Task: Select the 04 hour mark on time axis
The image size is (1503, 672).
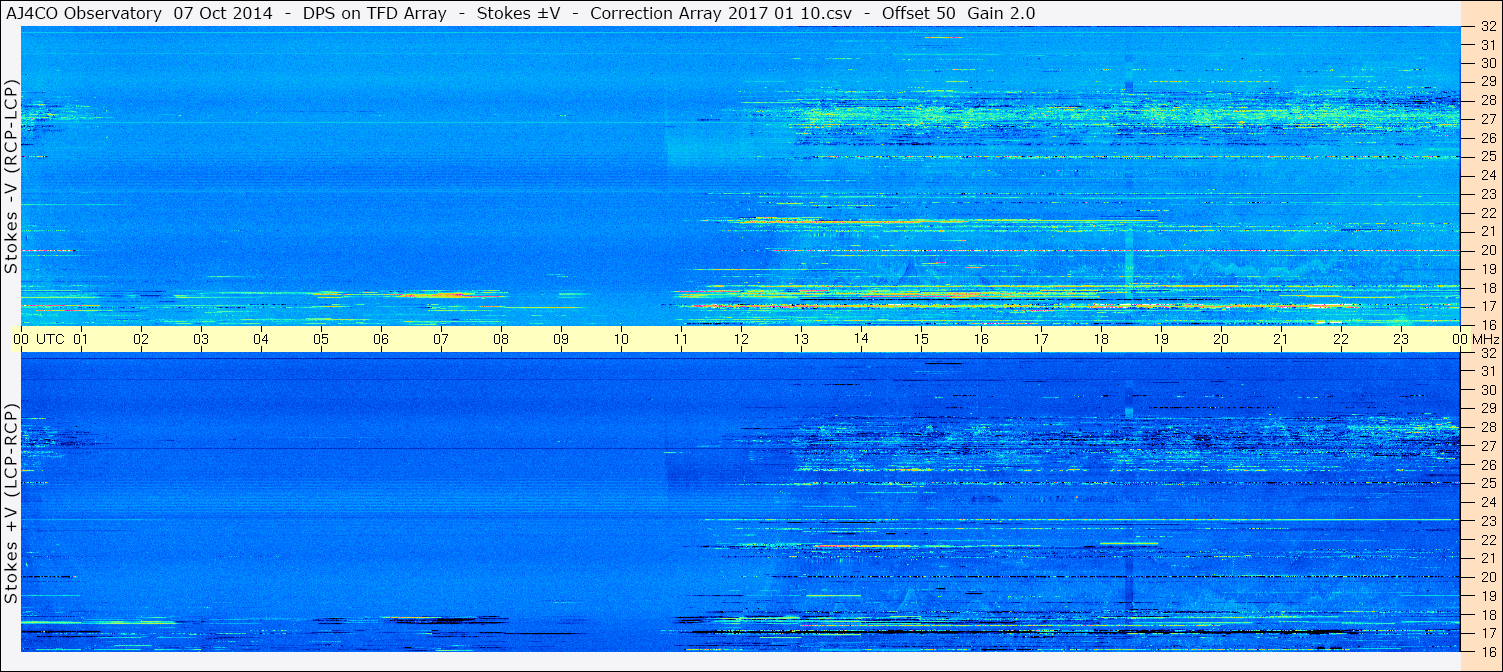Action: point(261,339)
